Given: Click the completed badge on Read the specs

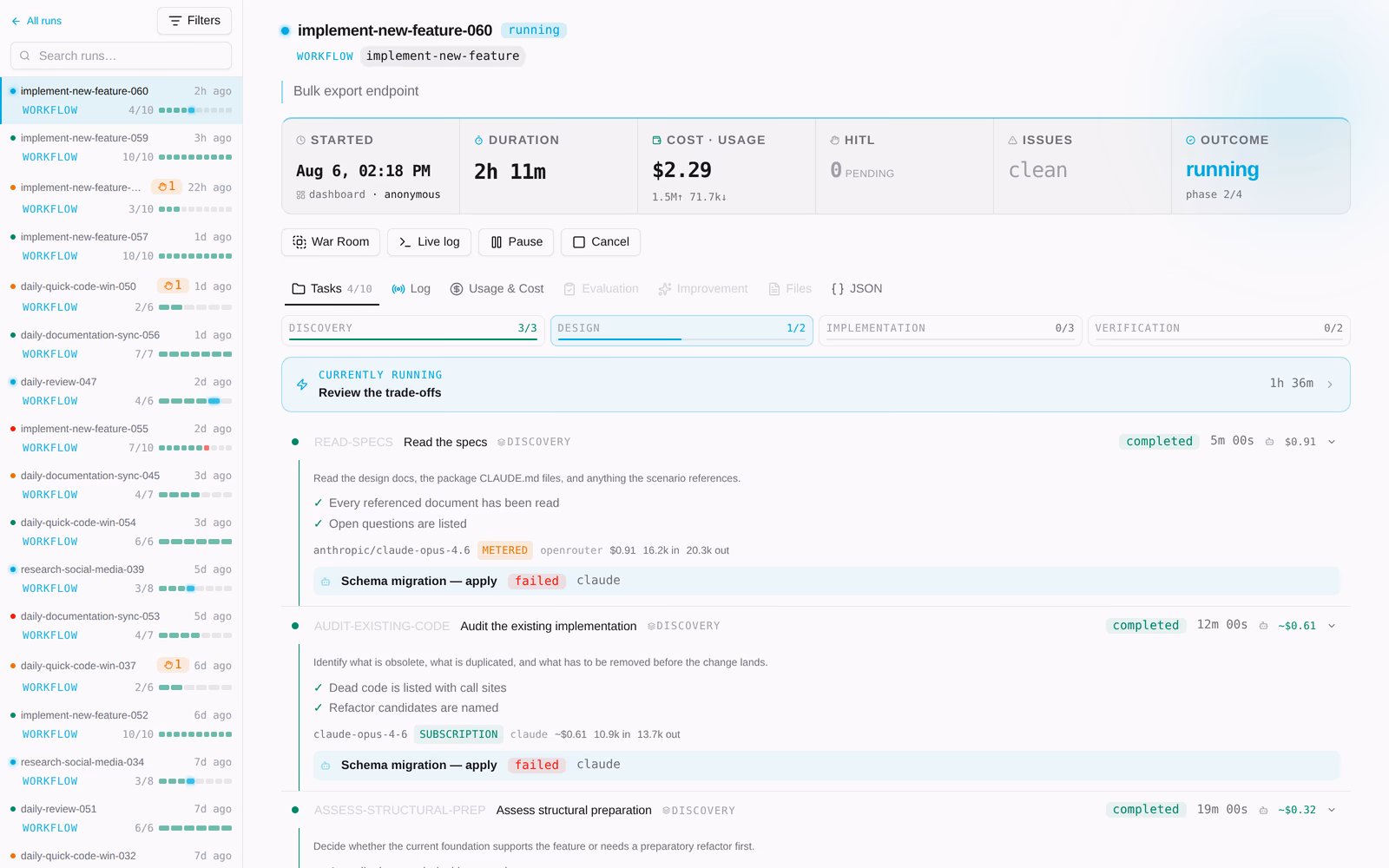Looking at the screenshot, I should tap(1160, 442).
